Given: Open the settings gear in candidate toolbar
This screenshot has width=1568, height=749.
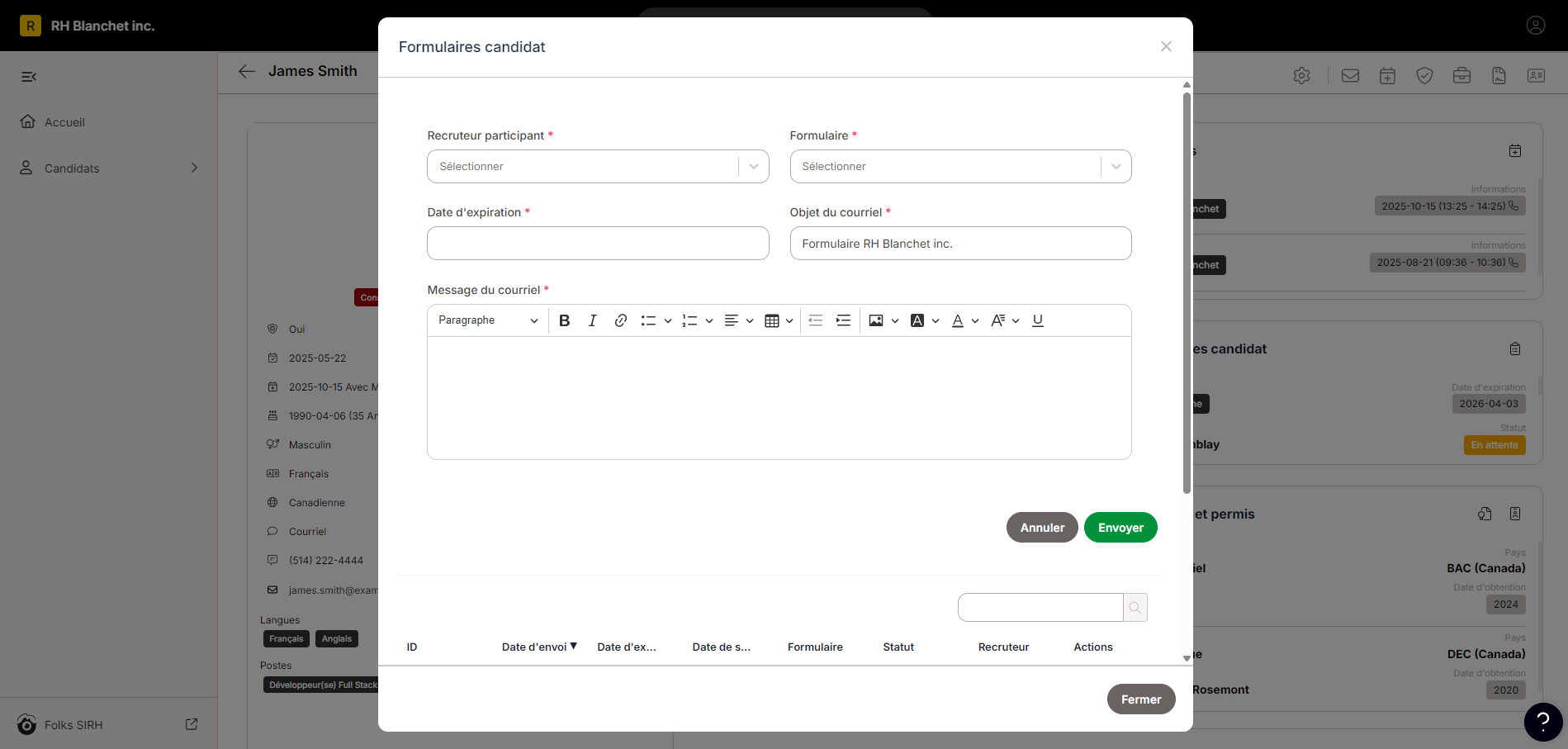Looking at the screenshot, I should (x=1302, y=76).
